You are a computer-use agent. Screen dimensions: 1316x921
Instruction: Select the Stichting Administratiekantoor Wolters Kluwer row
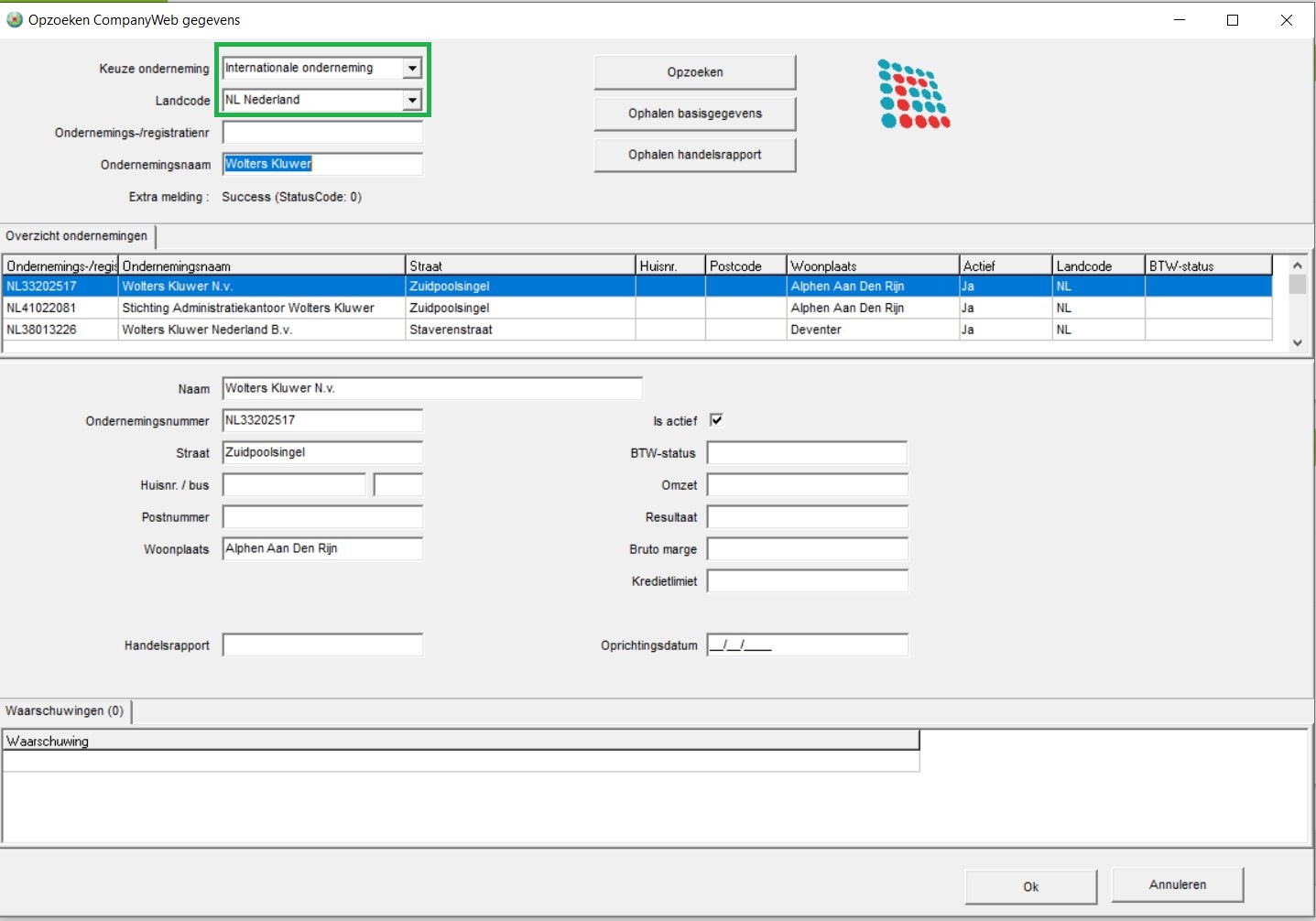pos(247,309)
